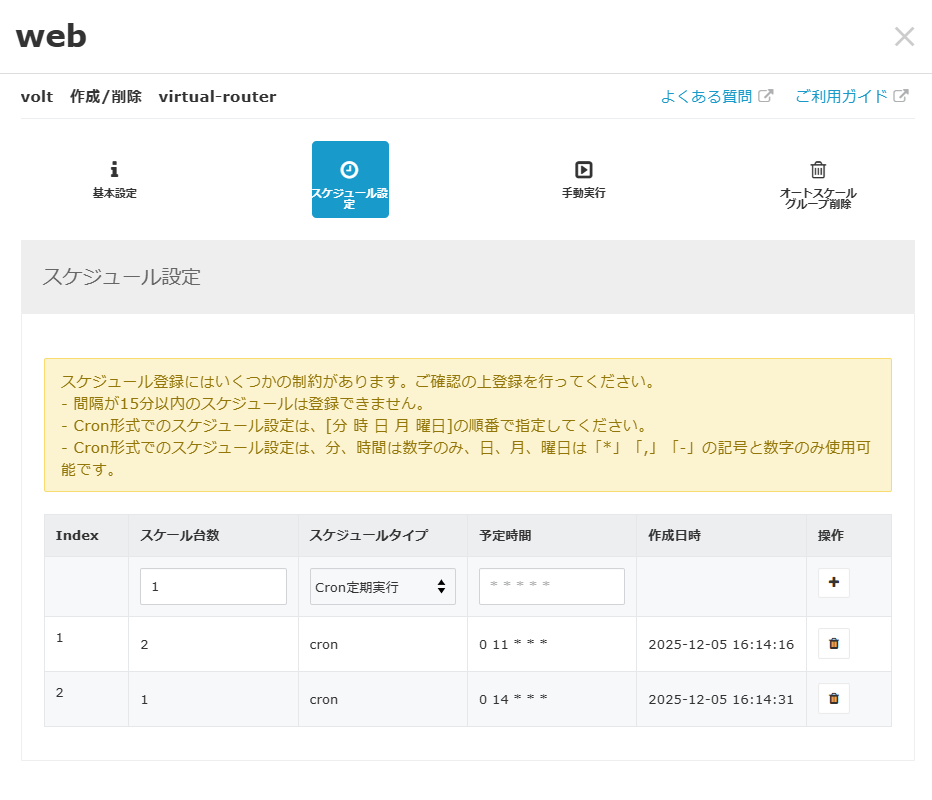Screen dimensions: 932x800
Task: Focus the スケール台数 input field
Action: tap(213, 587)
